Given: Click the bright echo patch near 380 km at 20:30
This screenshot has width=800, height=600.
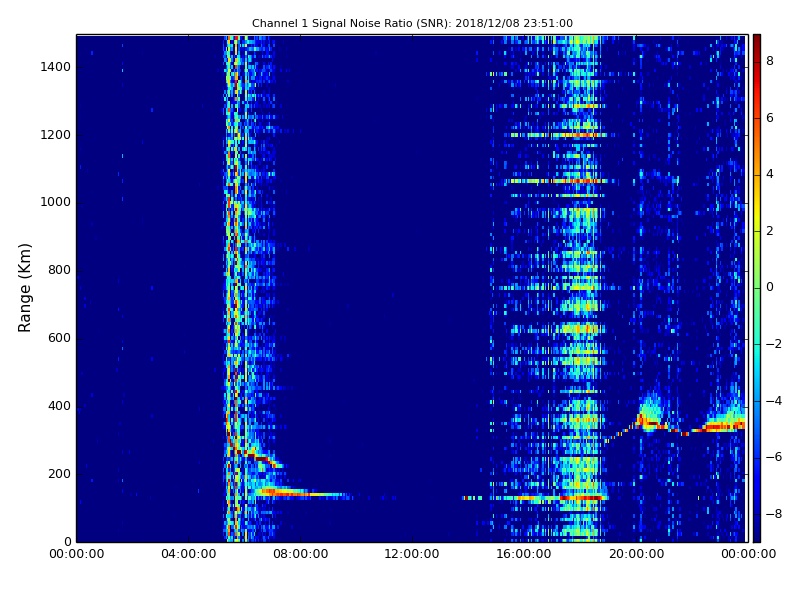Looking at the screenshot, I should [649, 413].
